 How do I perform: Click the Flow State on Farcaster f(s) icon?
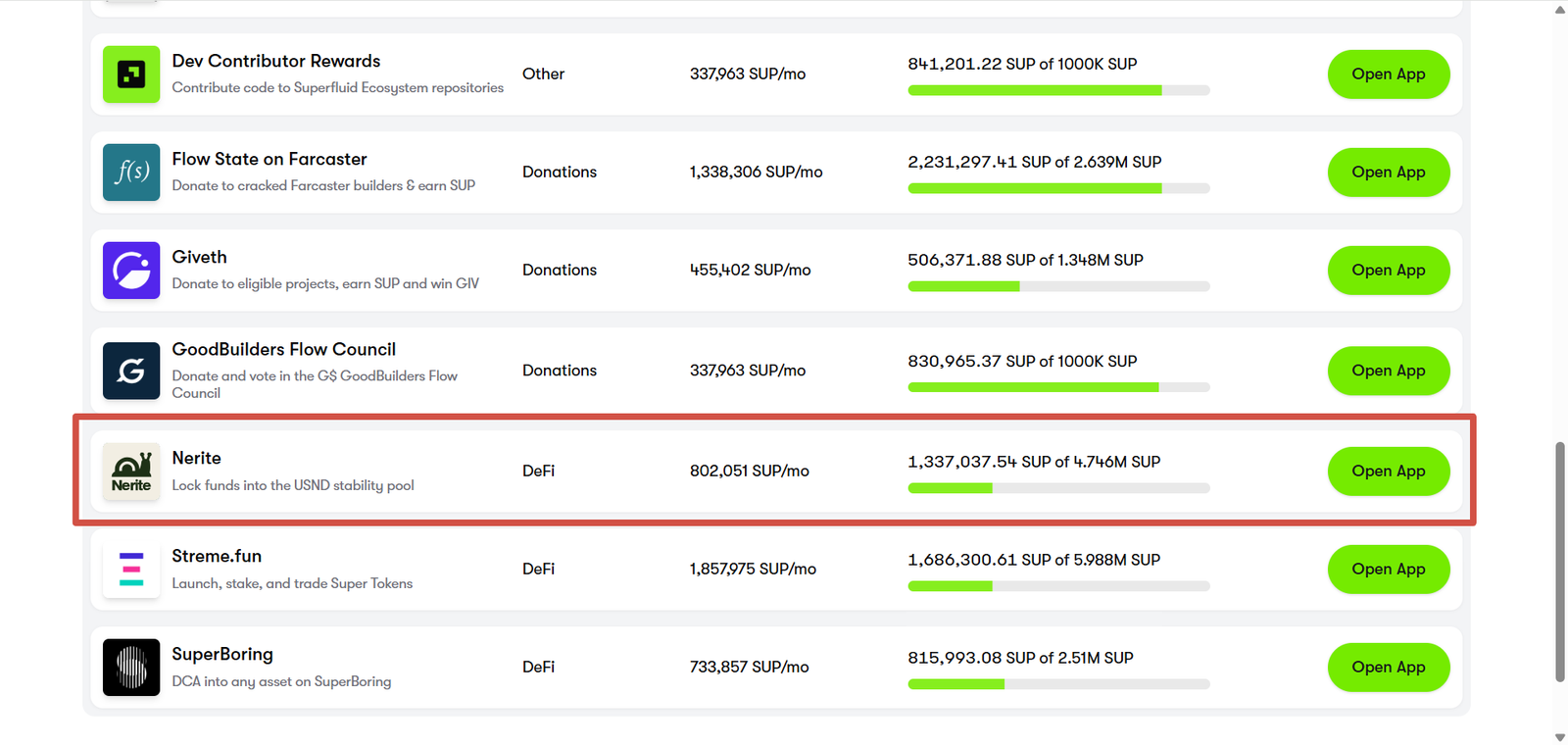[131, 173]
